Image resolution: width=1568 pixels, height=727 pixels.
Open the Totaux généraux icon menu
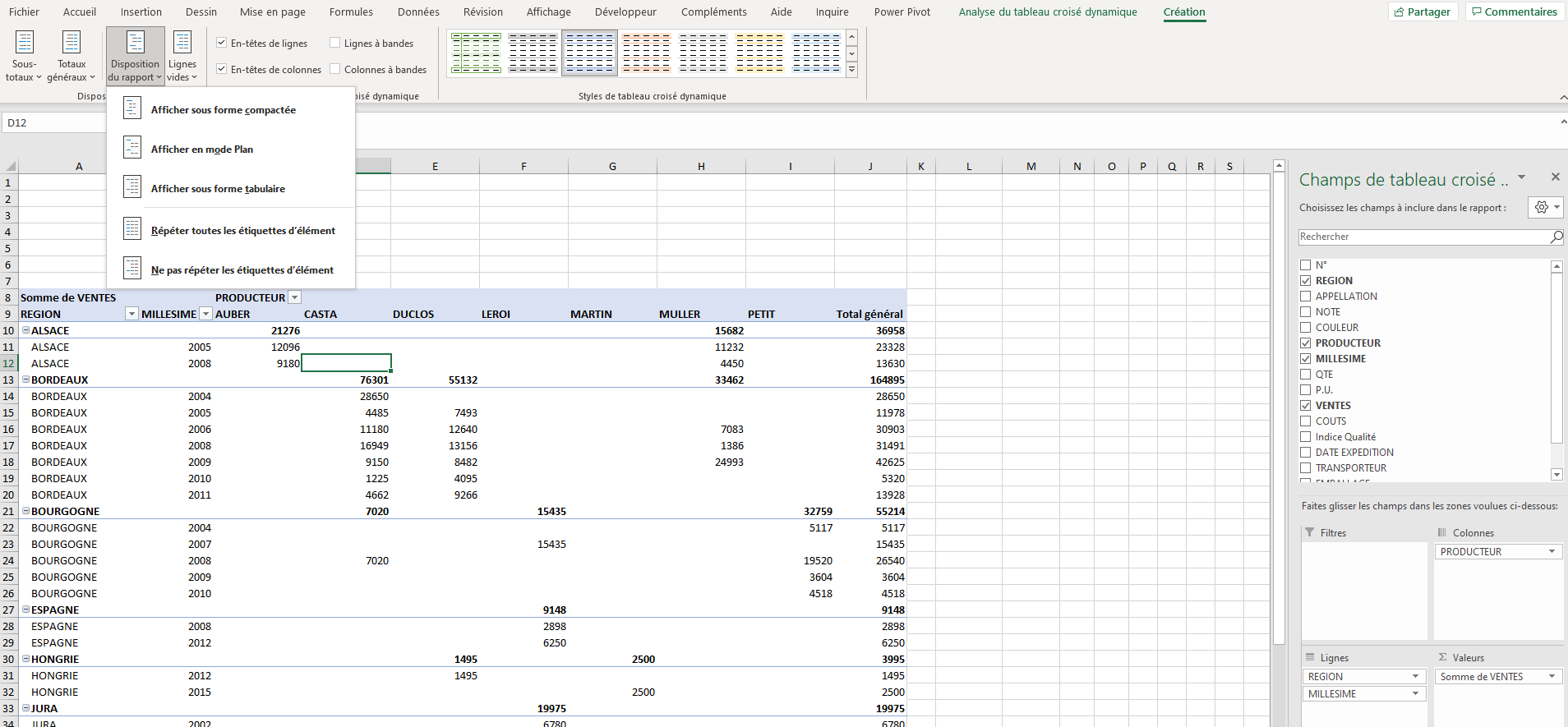tap(71, 54)
